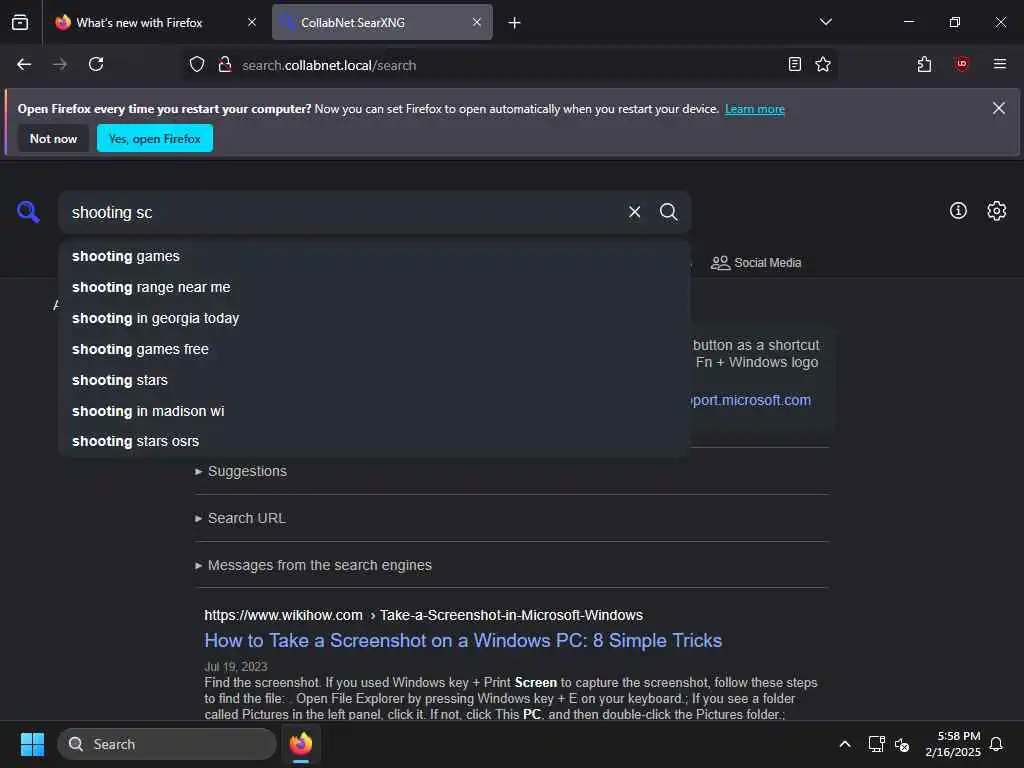1024x768 pixels.
Task: Pick suggestion shooting stars osrs
Action: click(374, 441)
